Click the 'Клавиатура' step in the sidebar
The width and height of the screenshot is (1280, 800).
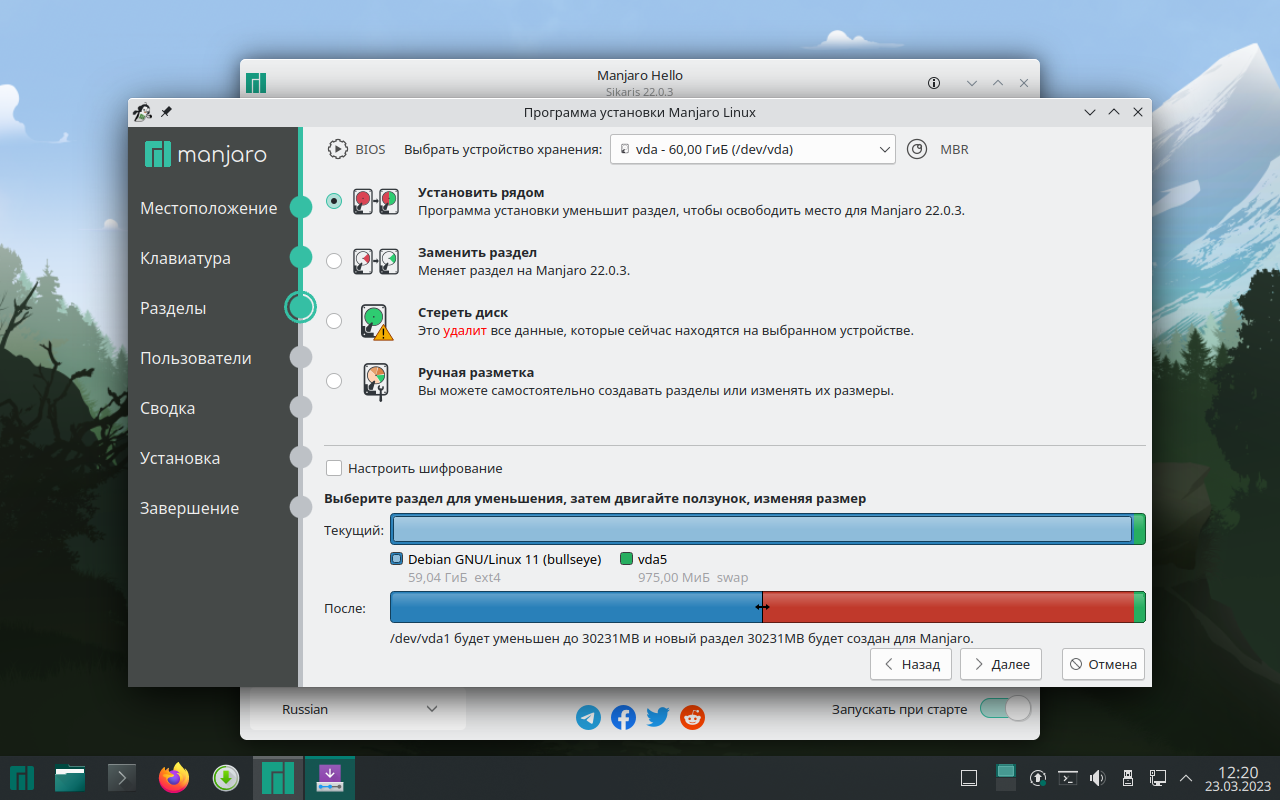186,258
